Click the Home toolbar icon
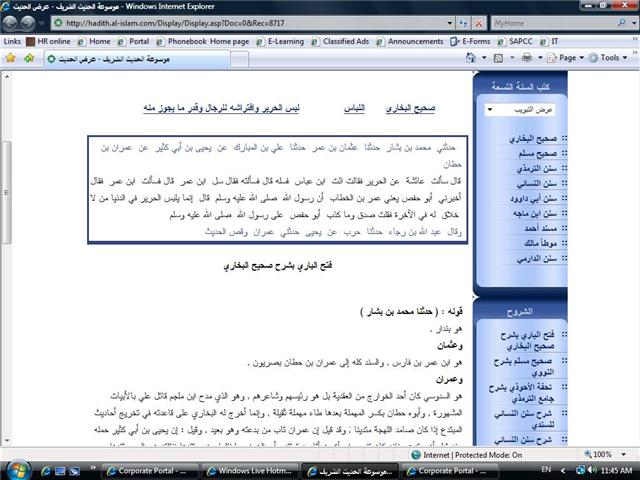The image size is (640, 480). pyautogui.click(x=471, y=58)
